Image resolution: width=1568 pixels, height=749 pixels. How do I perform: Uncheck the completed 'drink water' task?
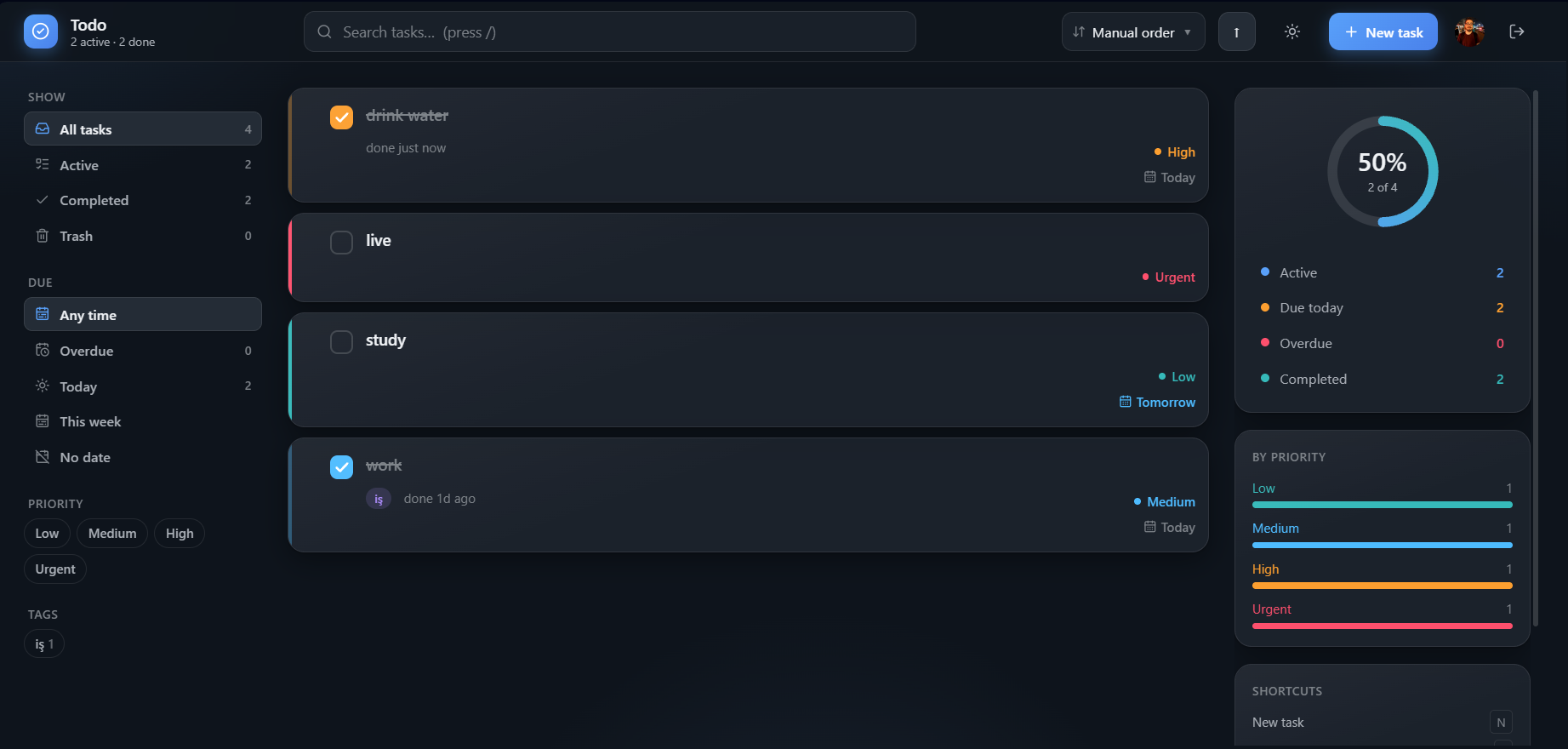pyautogui.click(x=341, y=117)
